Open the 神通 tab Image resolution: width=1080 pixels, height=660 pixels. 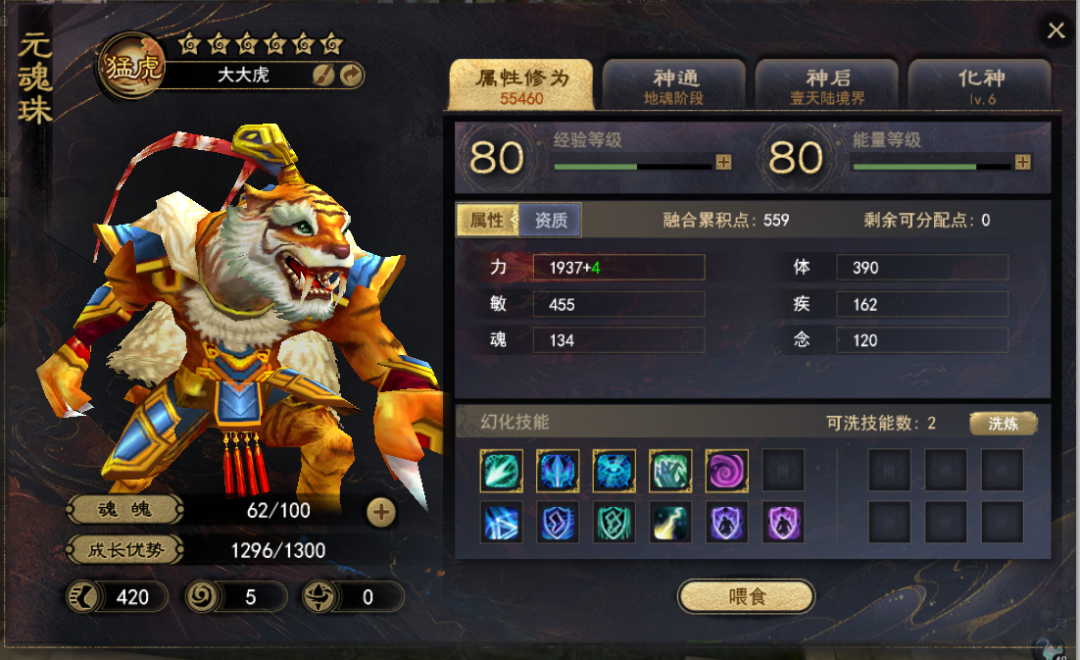point(674,85)
